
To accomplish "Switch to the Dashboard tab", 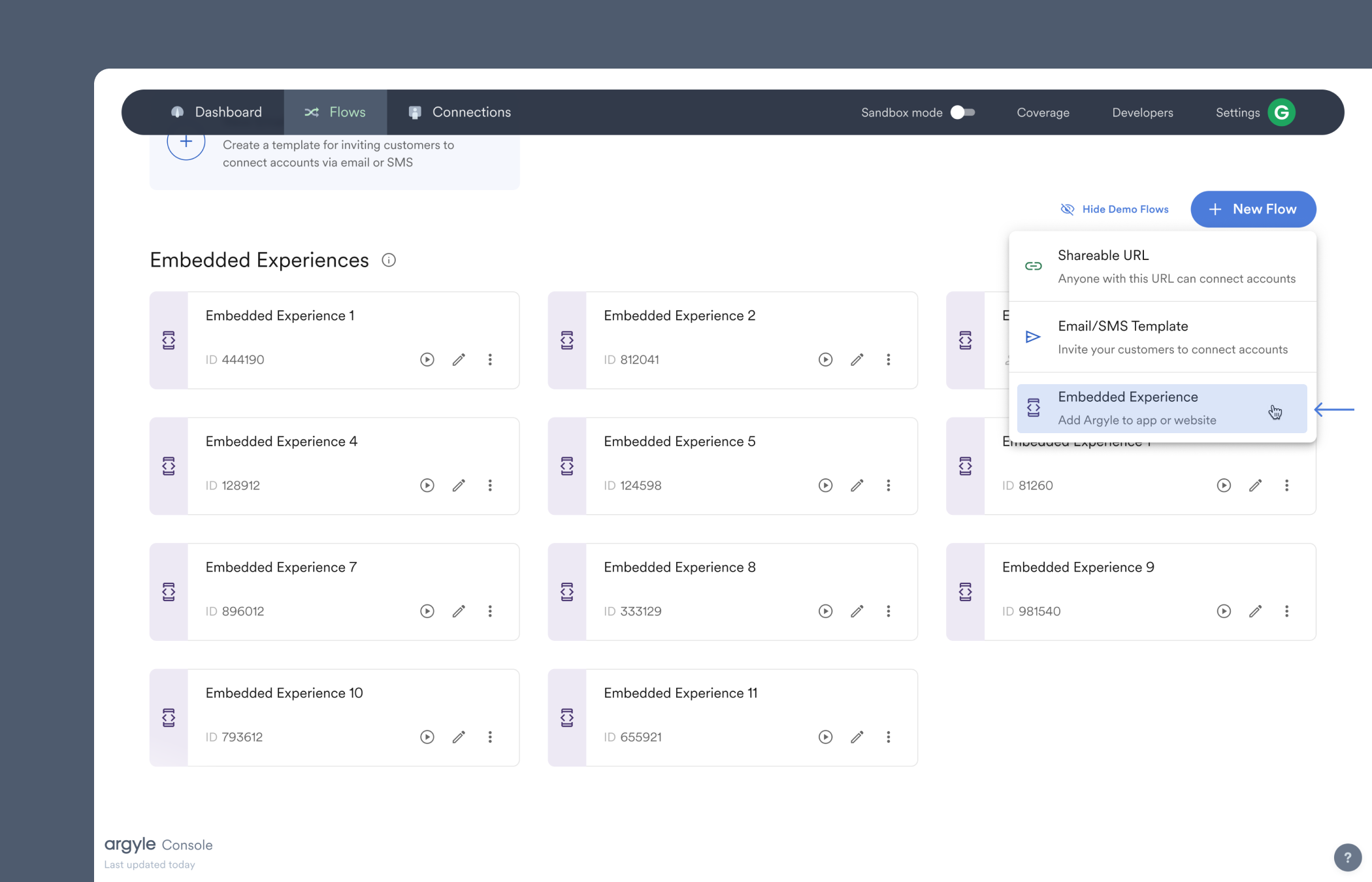I will point(216,112).
